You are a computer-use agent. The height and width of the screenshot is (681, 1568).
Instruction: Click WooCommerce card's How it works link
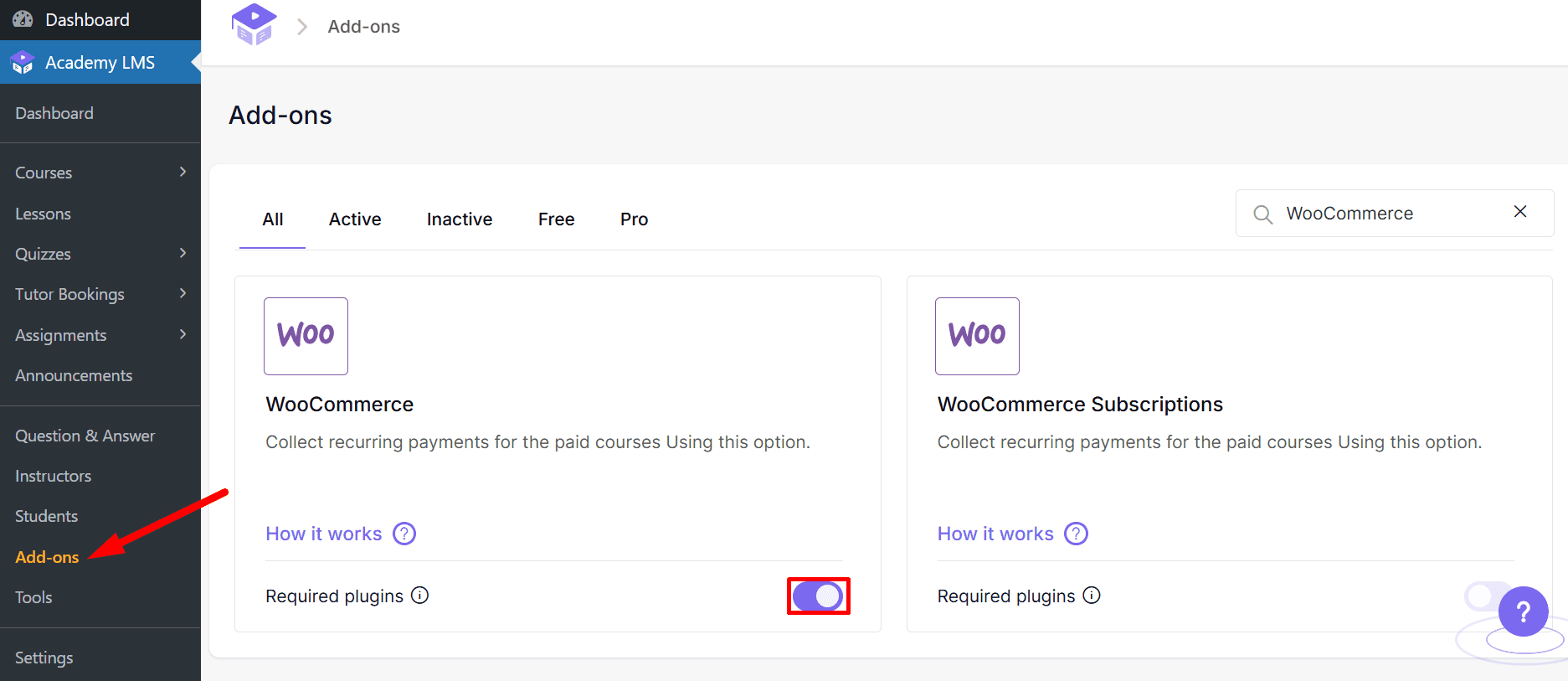coord(324,534)
